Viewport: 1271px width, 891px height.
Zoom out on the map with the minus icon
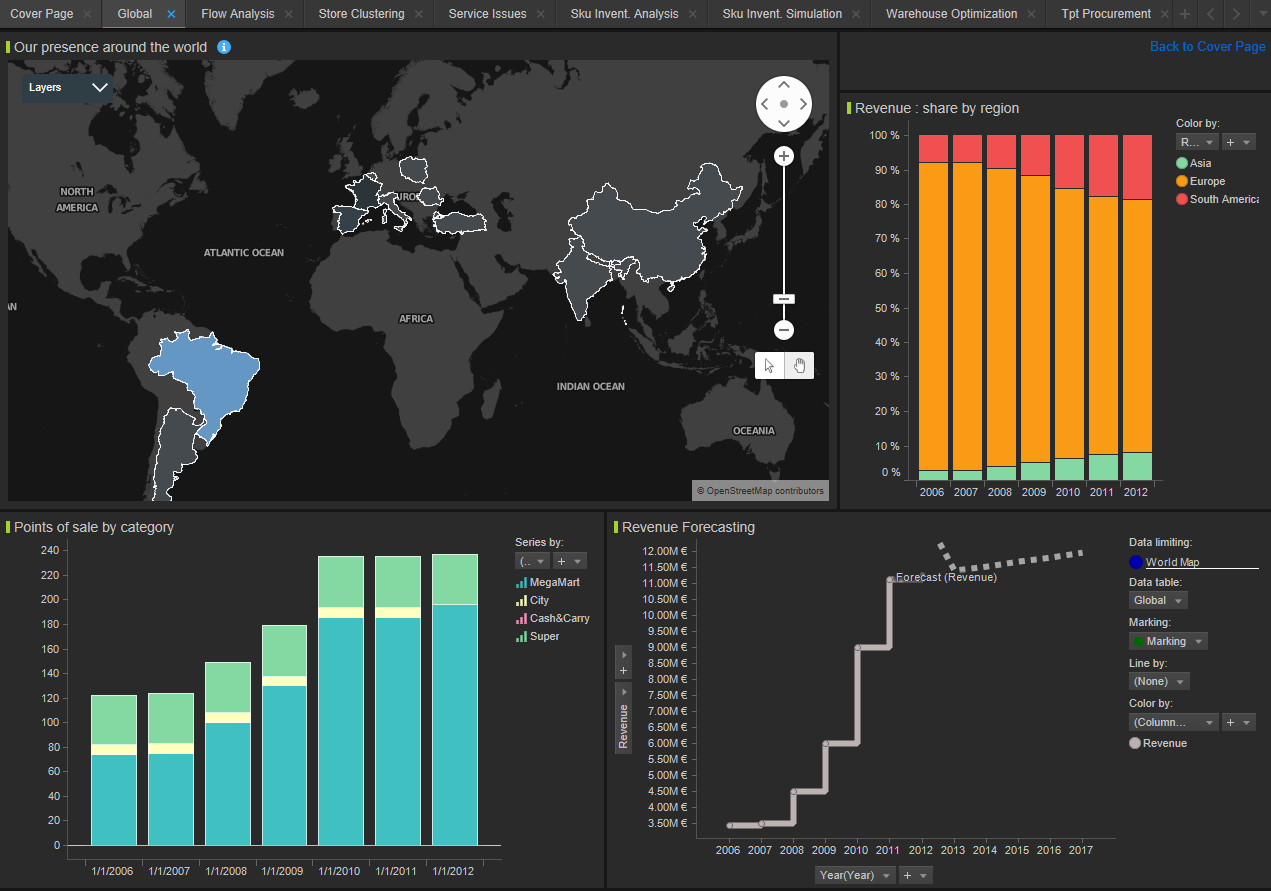[x=783, y=329]
